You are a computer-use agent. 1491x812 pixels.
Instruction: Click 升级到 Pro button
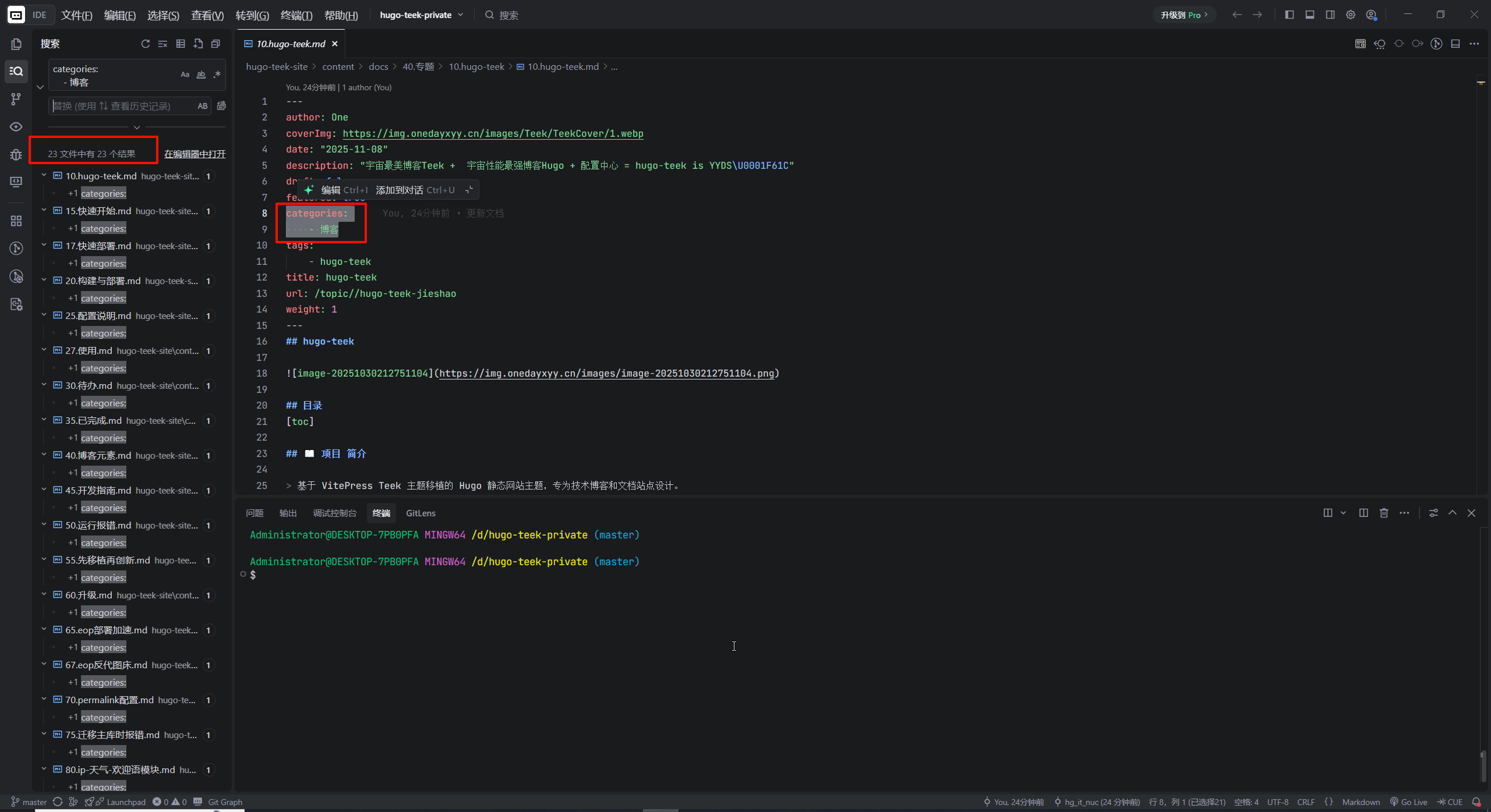[1183, 15]
